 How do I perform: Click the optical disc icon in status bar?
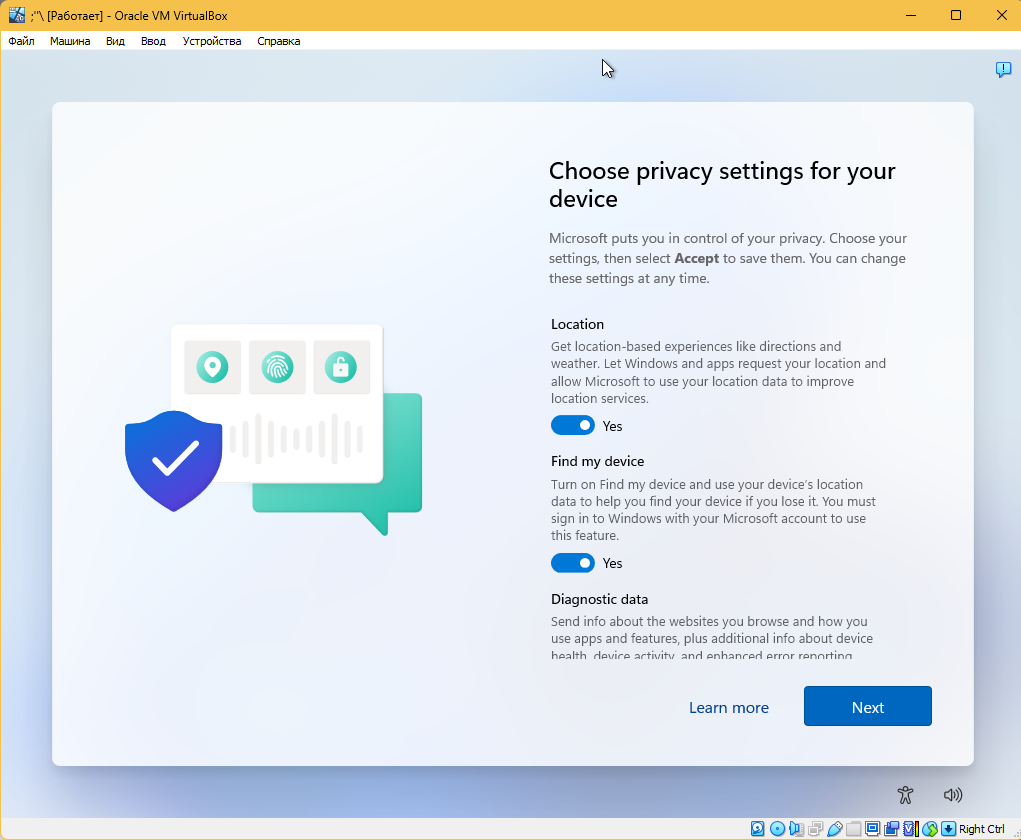coord(777,828)
